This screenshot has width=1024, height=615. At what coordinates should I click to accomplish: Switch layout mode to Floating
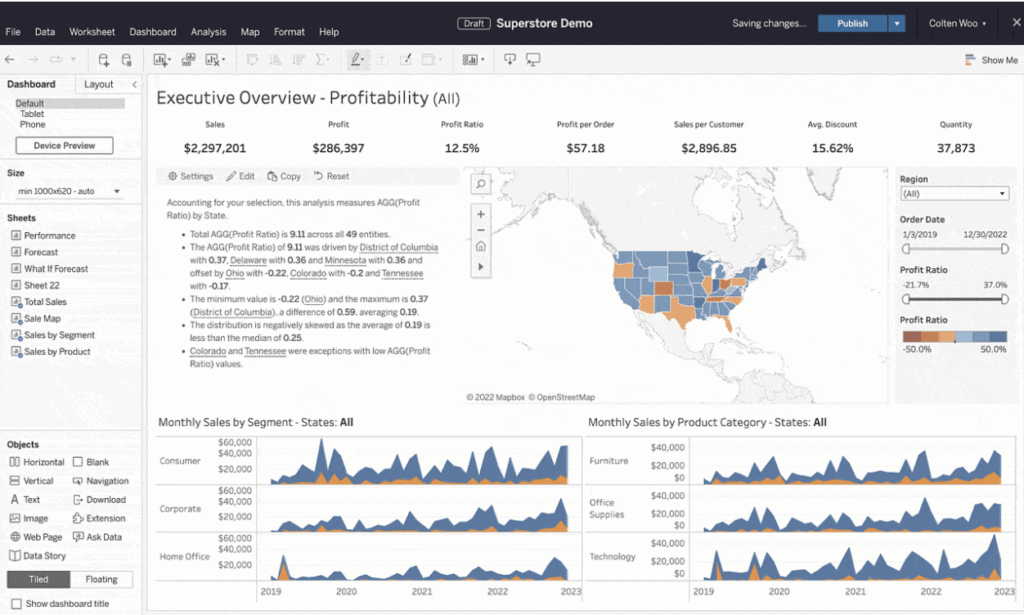pos(101,579)
